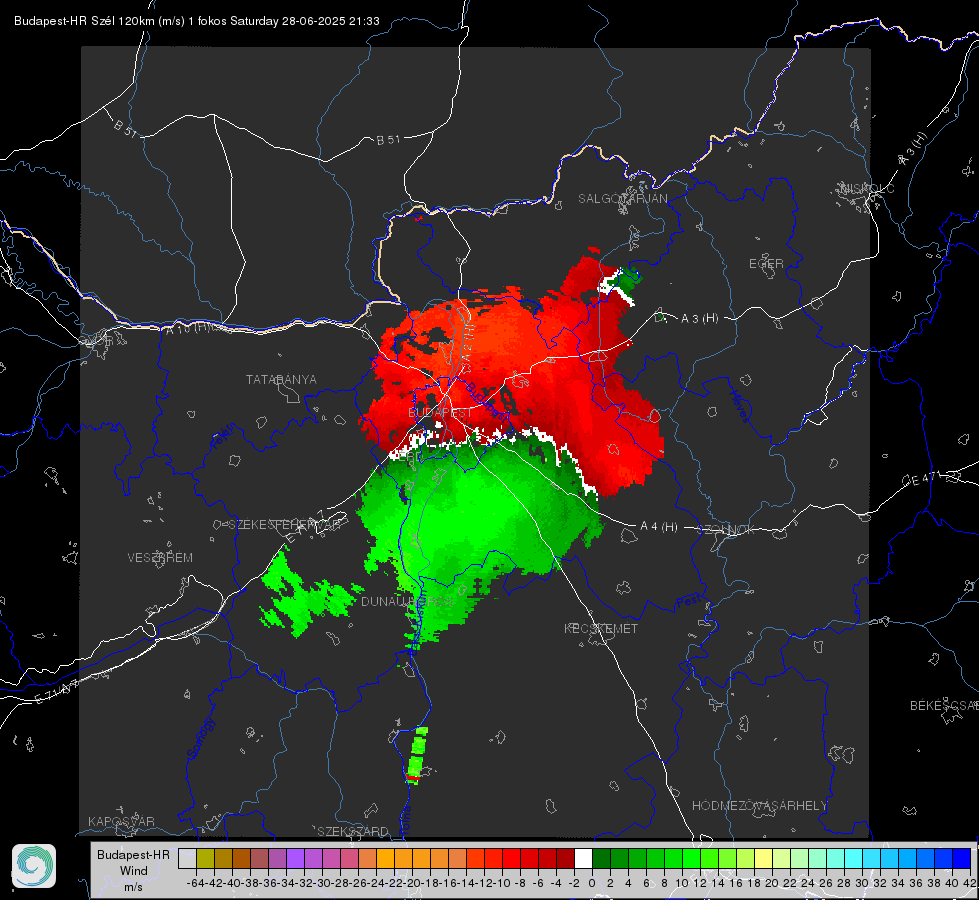Pick the bright yellow swatch in wind legend

pos(764,858)
